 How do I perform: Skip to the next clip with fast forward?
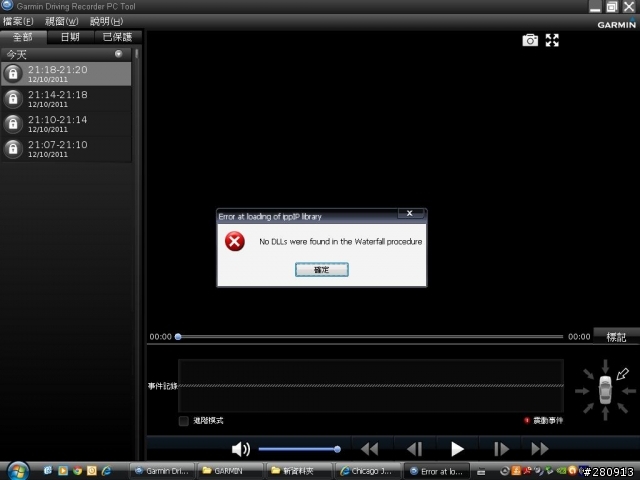(540, 449)
